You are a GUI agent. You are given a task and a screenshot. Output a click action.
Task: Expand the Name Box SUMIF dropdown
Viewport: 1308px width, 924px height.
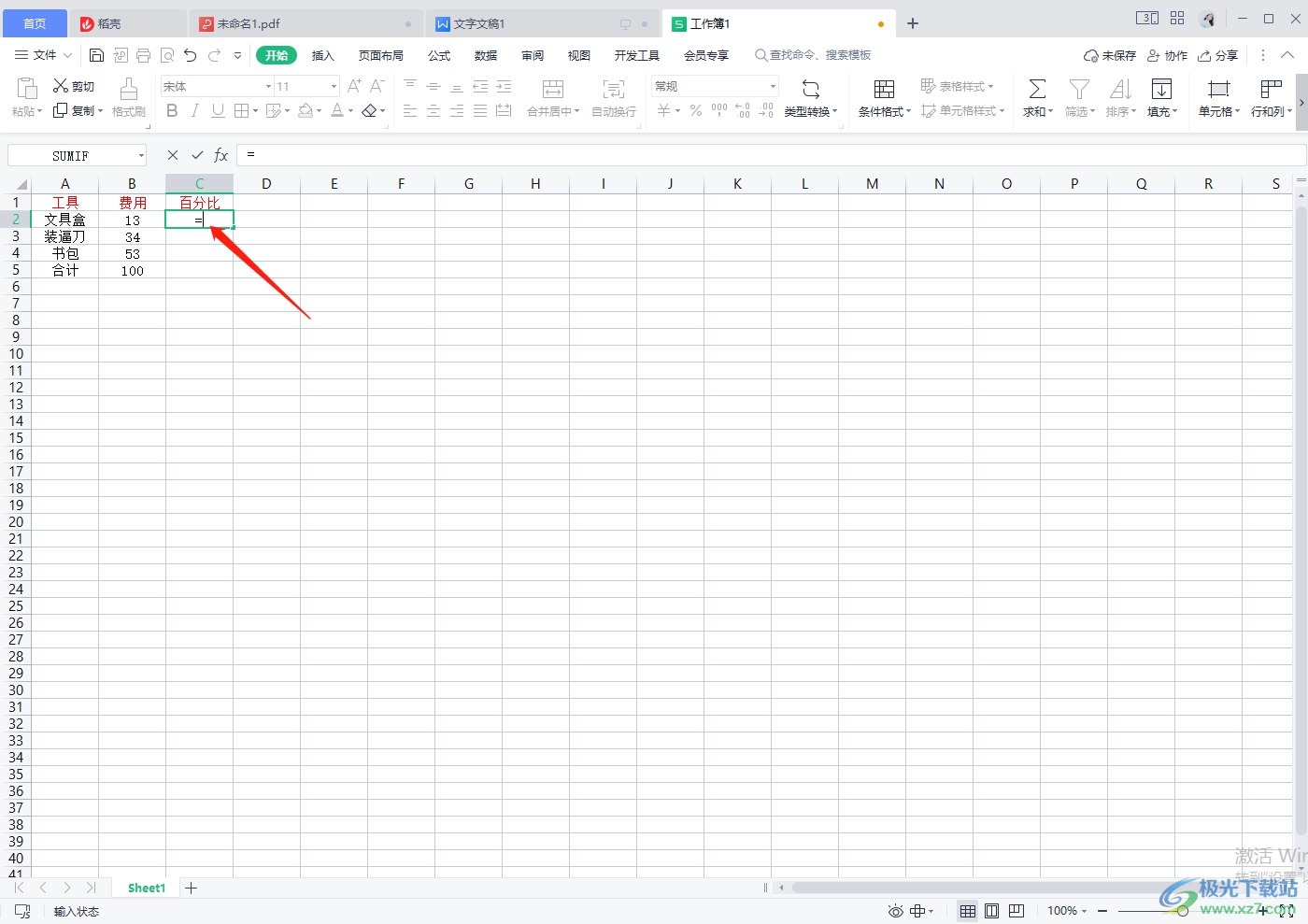[x=141, y=156]
